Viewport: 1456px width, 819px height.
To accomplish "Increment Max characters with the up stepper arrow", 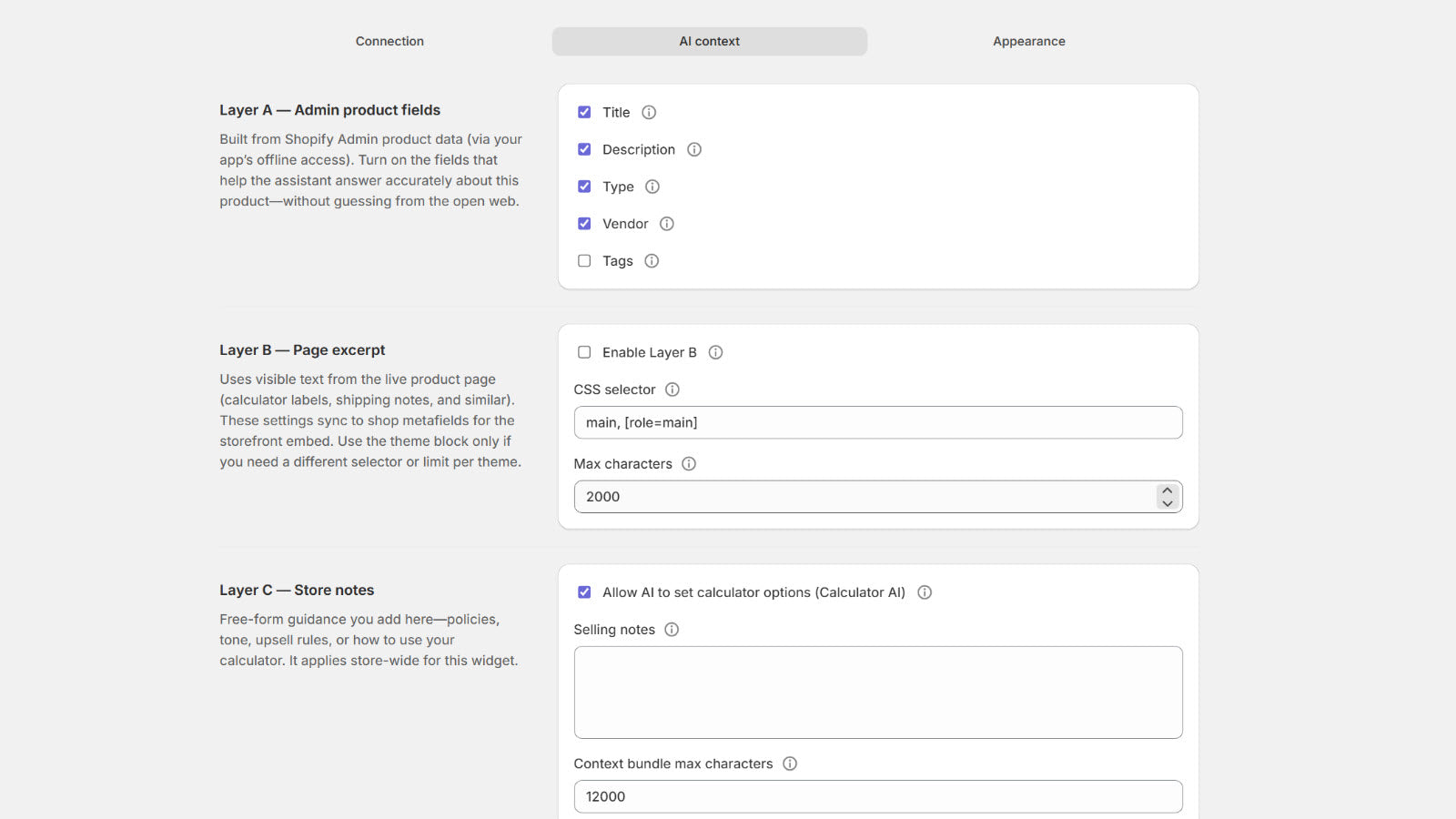I will click(x=1168, y=490).
